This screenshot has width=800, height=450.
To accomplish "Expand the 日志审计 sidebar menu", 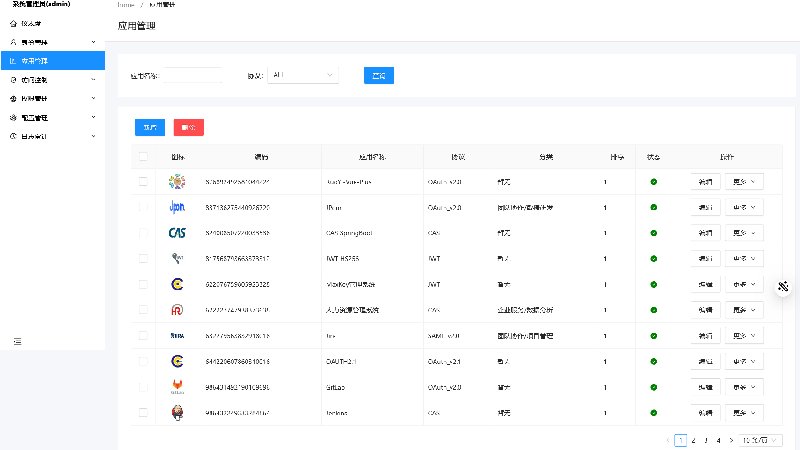I will [53, 136].
